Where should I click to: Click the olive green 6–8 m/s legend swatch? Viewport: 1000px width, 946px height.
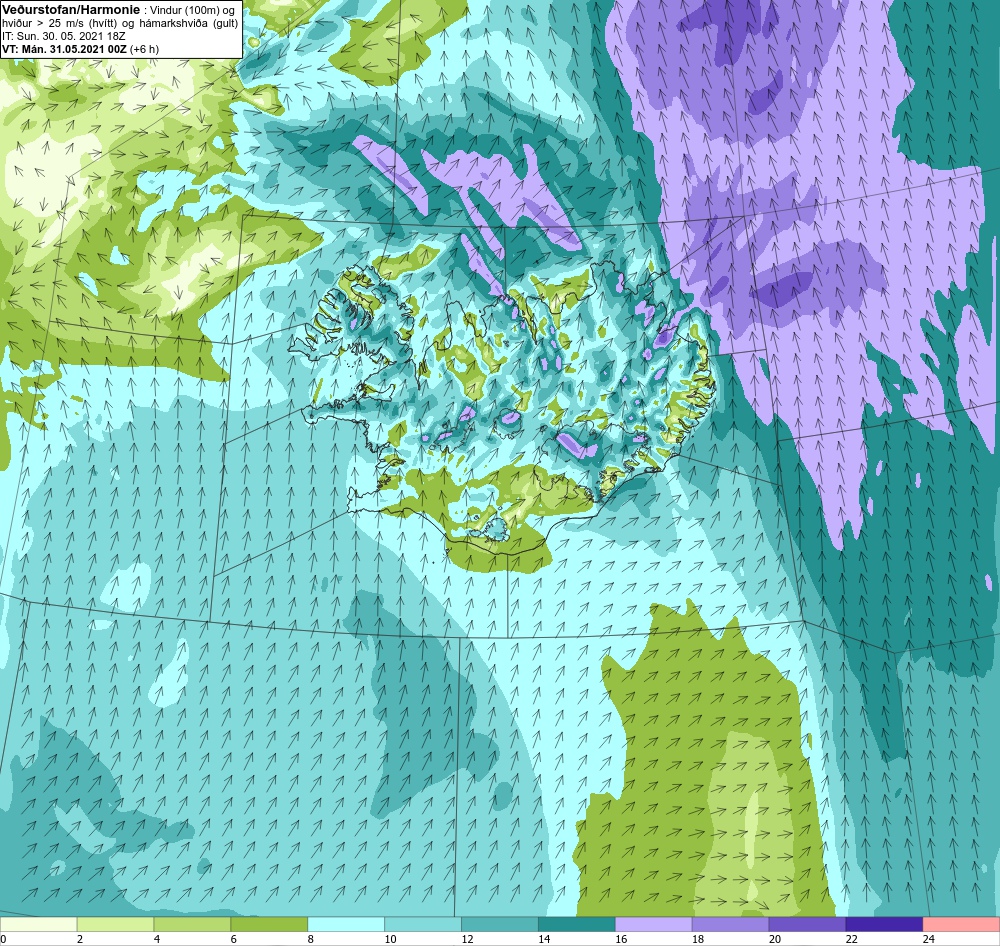(269, 924)
